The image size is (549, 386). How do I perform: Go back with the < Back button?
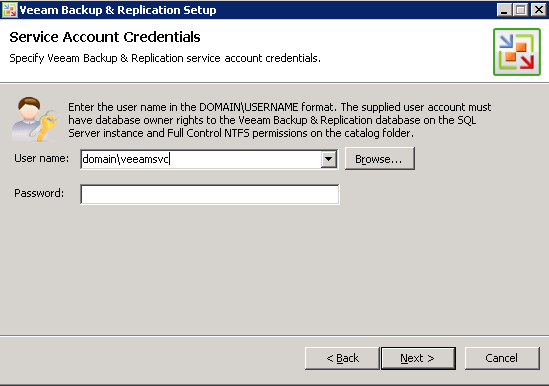tap(342, 358)
